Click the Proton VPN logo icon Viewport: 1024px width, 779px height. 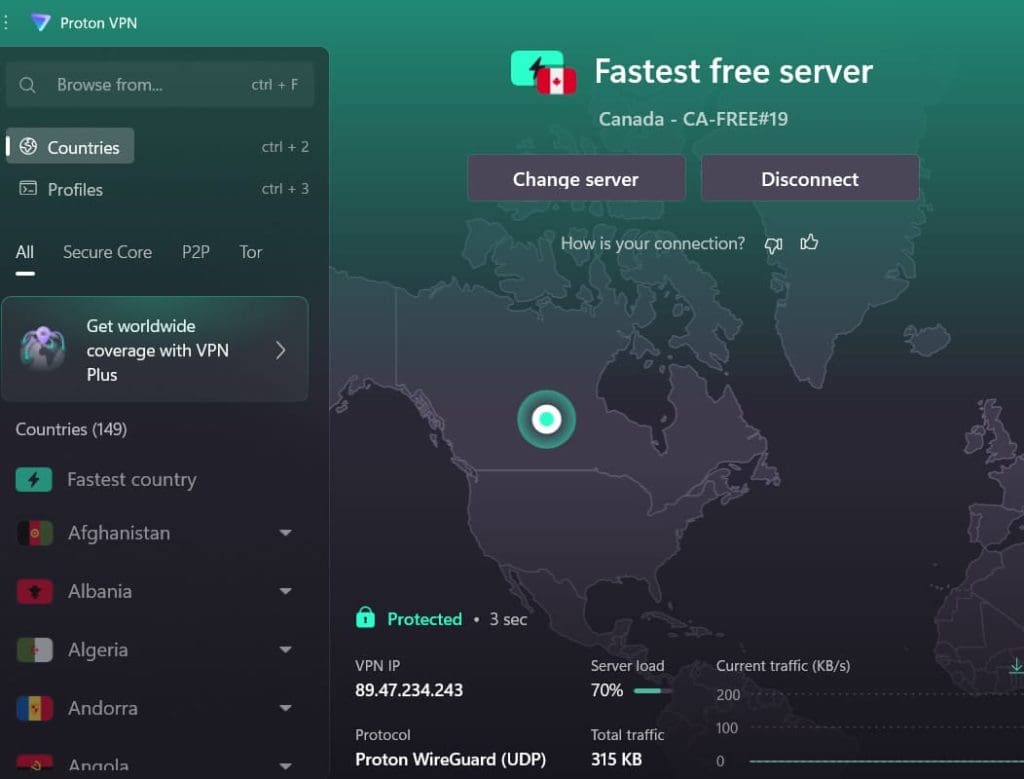(x=40, y=22)
